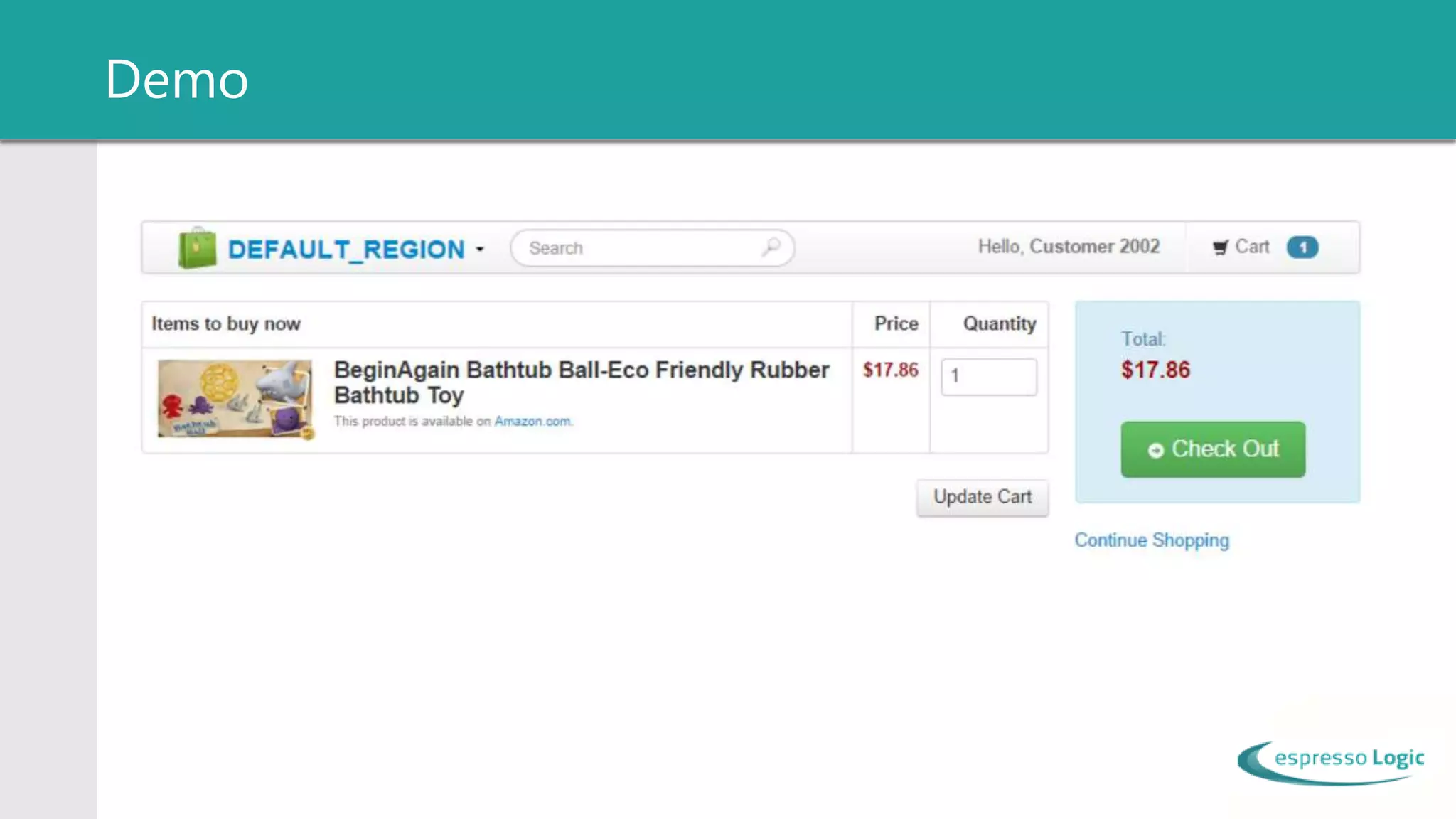1456x819 pixels.
Task: Follow the Amazon.com link
Action: tap(532, 421)
